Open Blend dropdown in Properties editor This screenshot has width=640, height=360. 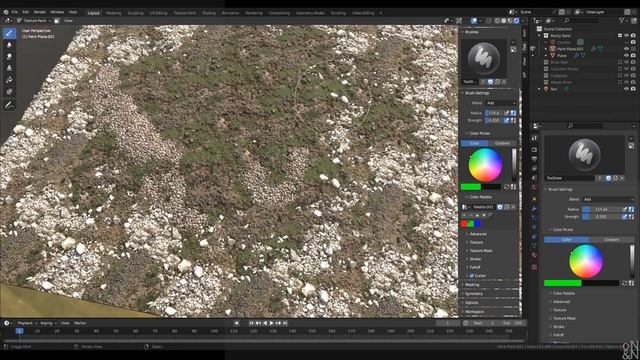(608, 199)
